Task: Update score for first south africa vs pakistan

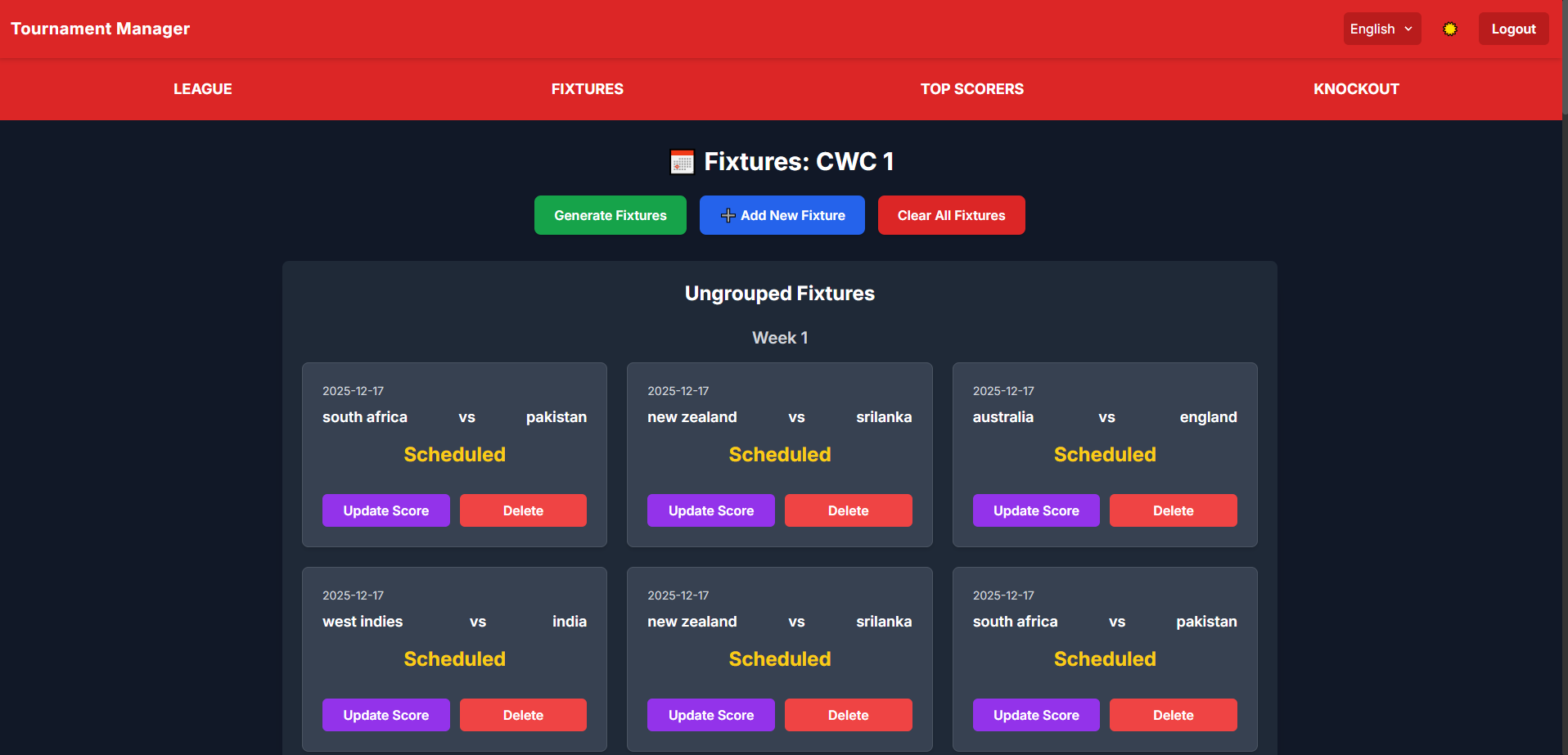Action: click(385, 510)
